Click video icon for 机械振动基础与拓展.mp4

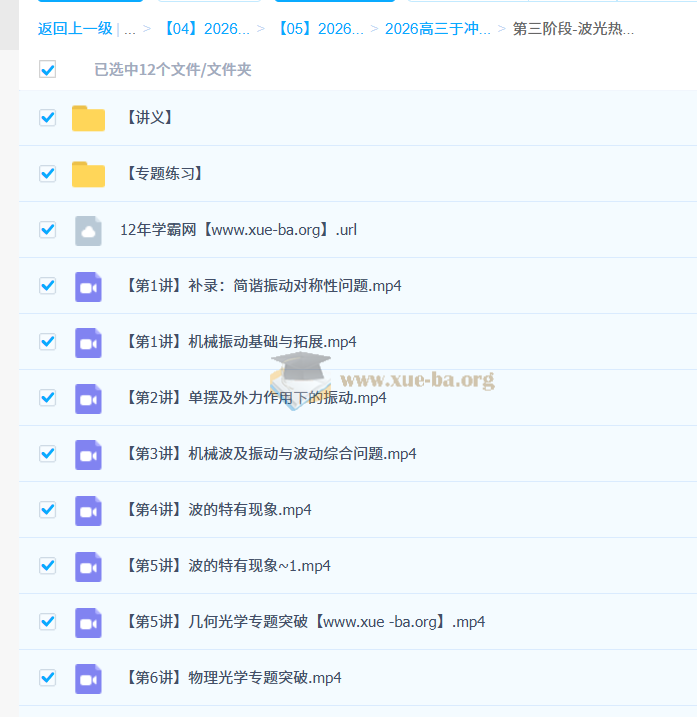coord(88,342)
